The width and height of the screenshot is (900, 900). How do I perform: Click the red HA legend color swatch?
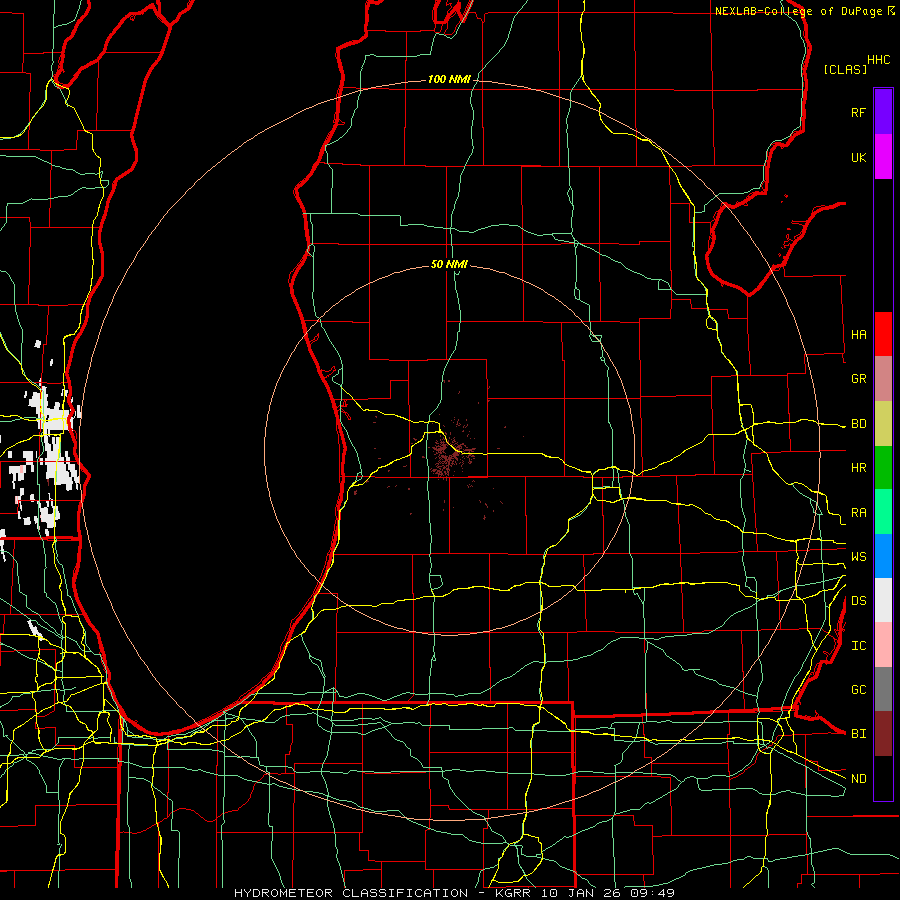point(883,334)
